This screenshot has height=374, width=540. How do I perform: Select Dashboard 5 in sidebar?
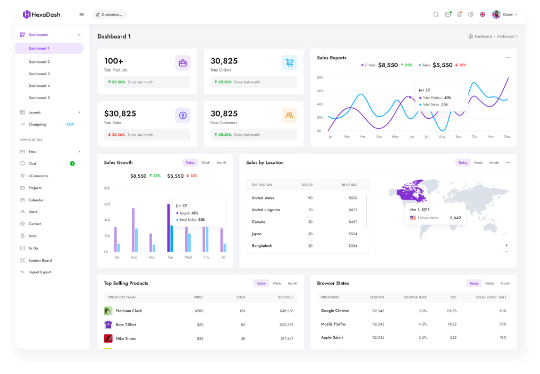39,98
